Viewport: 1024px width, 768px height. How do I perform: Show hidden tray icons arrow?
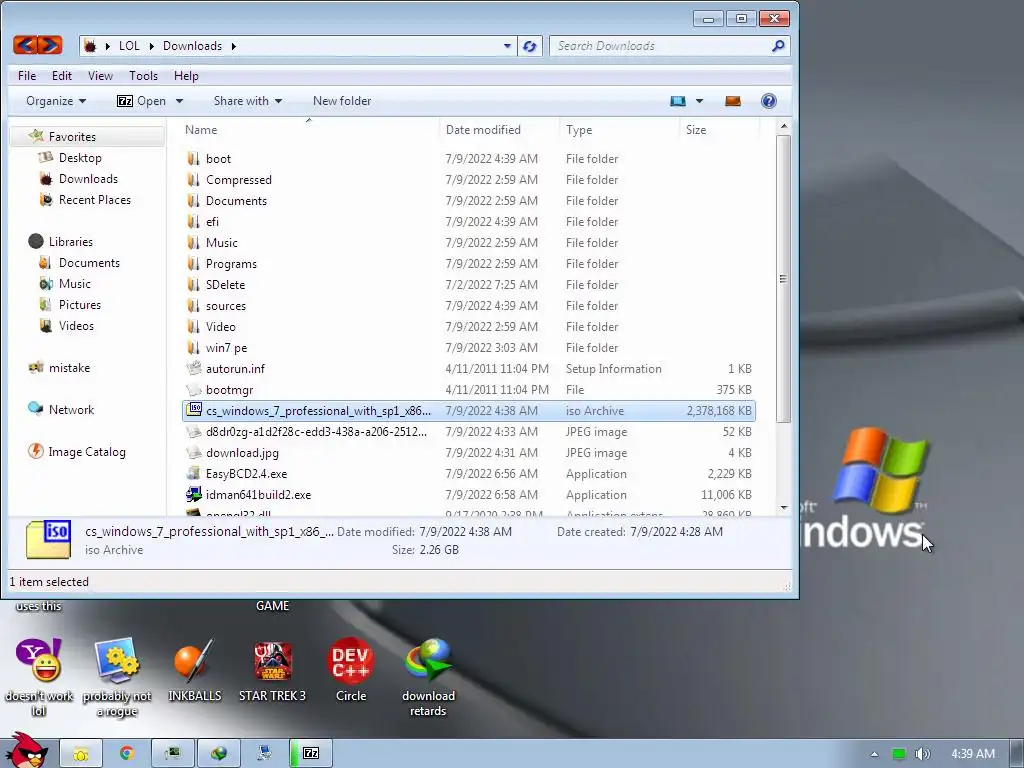pyautogui.click(x=874, y=754)
